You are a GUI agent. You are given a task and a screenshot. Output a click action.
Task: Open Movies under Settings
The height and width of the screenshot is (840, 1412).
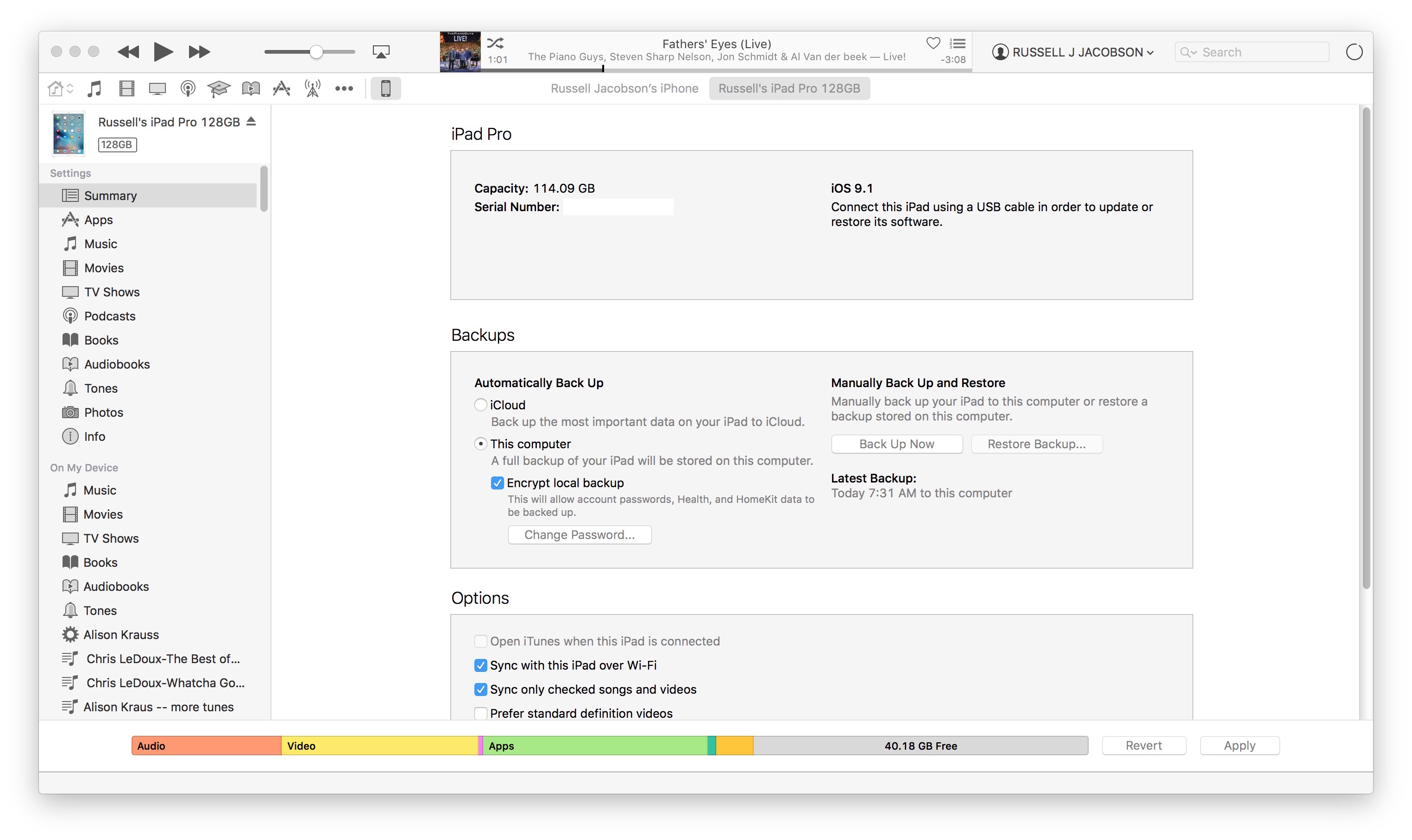point(148,268)
